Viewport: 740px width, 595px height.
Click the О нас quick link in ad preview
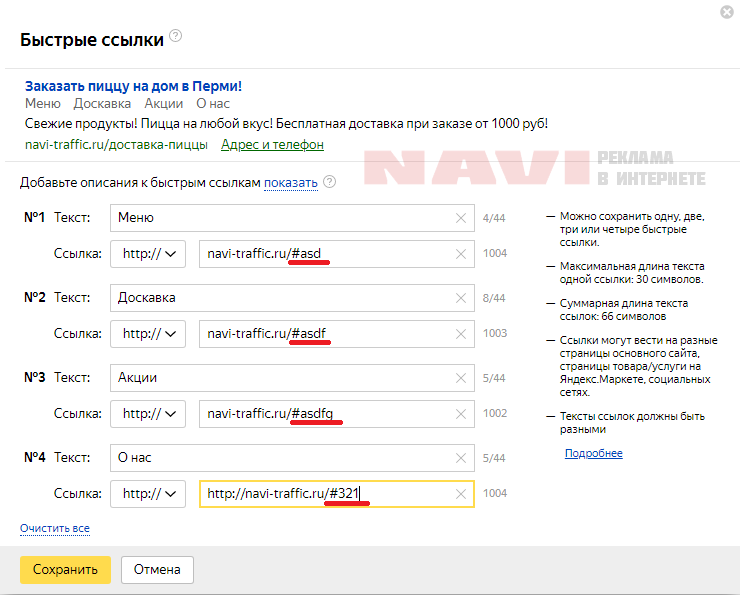[213, 103]
